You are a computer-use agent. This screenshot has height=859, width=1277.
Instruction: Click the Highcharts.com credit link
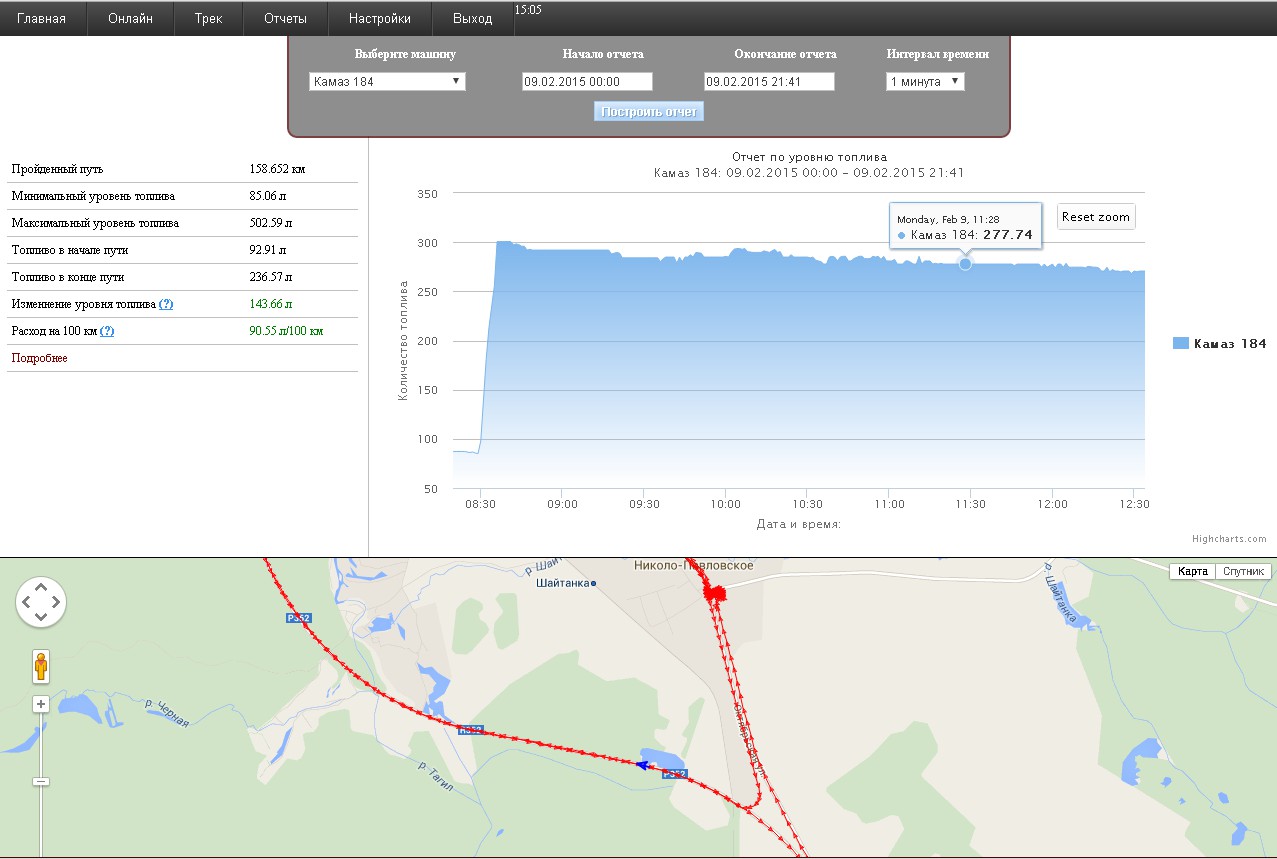pyautogui.click(x=1229, y=539)
